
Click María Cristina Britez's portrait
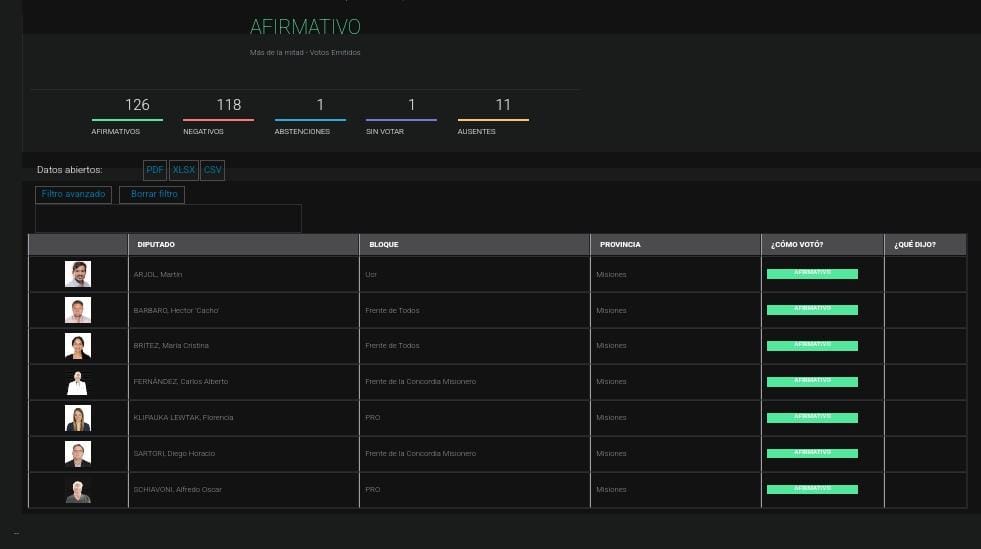pyautogui.click(x=78, y=346)
